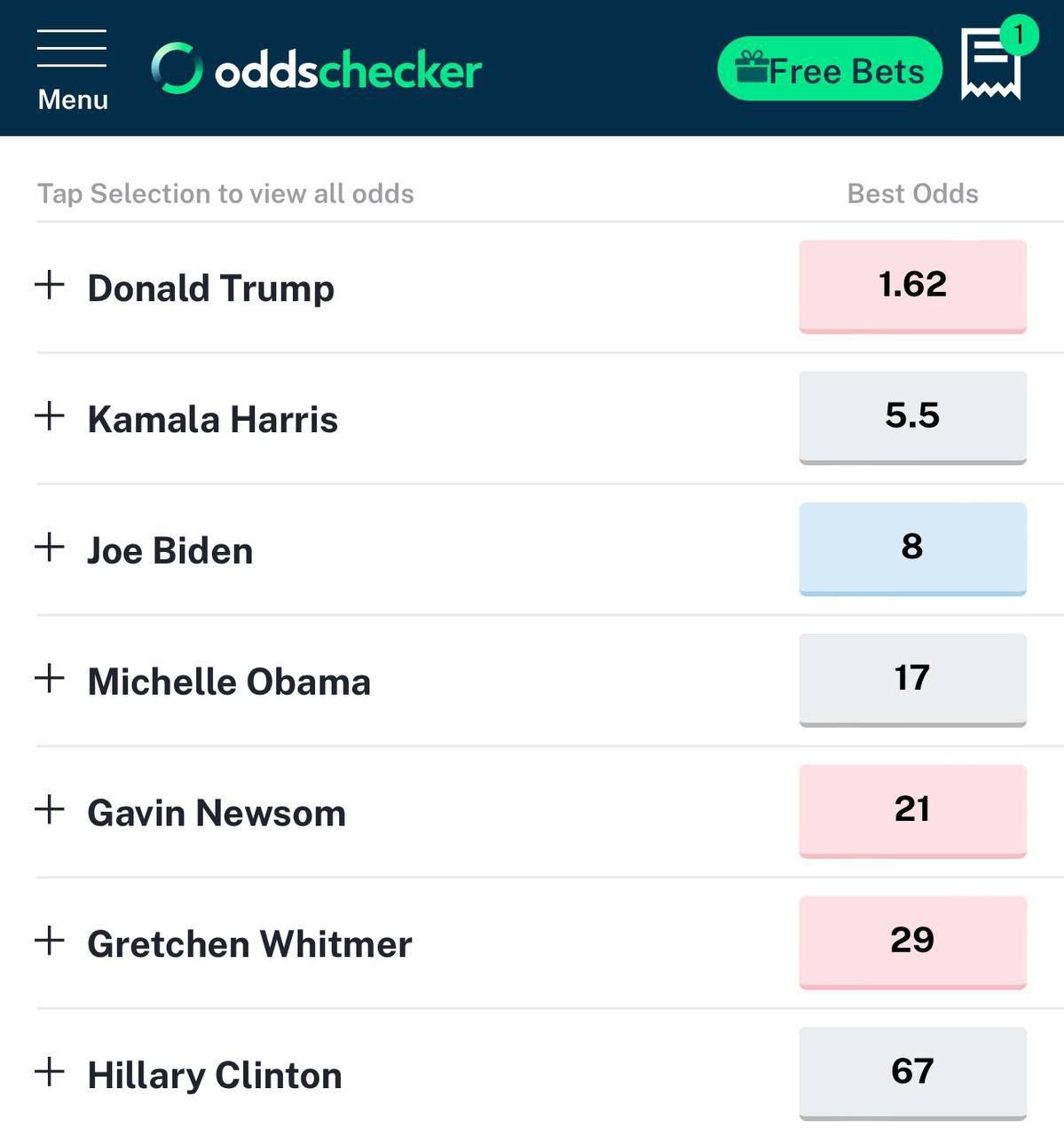Screen dimensions: 1064x1136
Task: Open the bet slip receipt icon
Action: pyautogui.click(x=990, y=65)
